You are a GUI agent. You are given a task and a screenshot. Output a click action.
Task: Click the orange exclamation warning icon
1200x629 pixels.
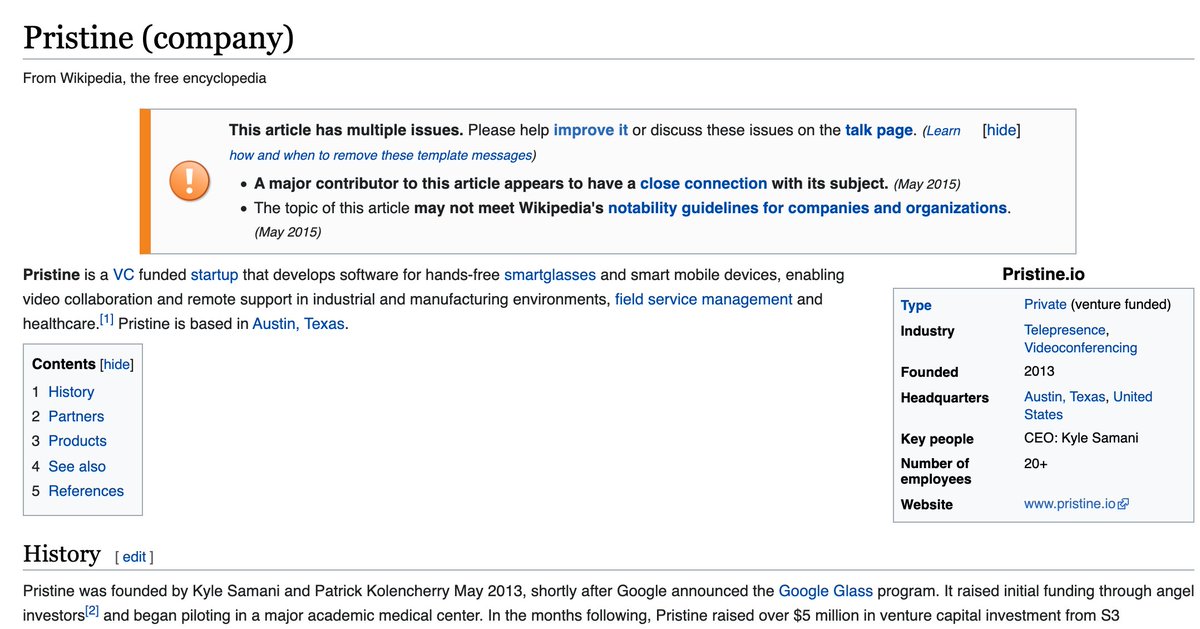189,181
